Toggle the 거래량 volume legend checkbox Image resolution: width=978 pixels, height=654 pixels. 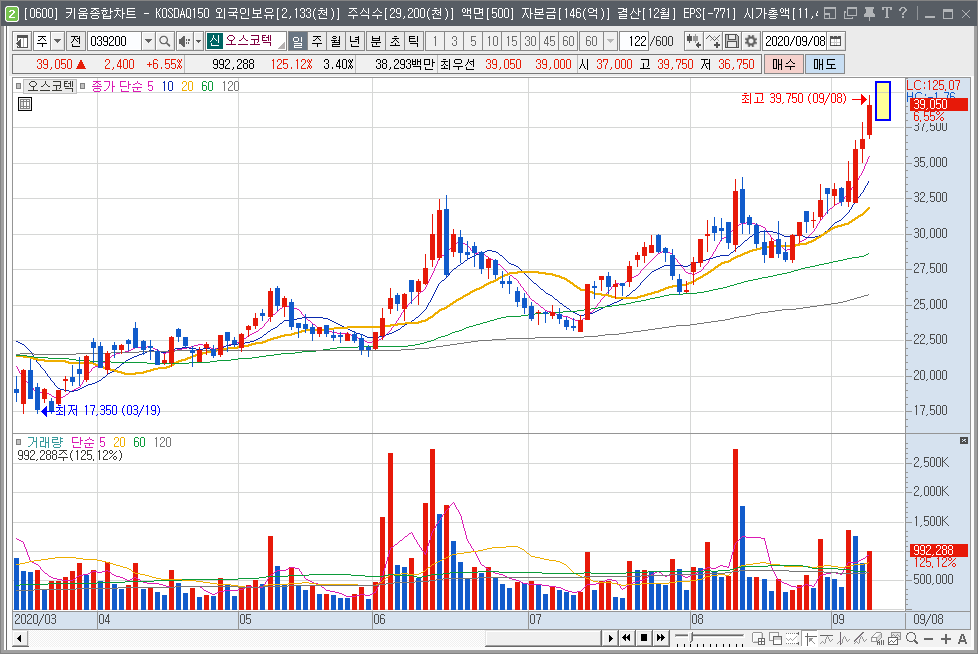(19, 442)
